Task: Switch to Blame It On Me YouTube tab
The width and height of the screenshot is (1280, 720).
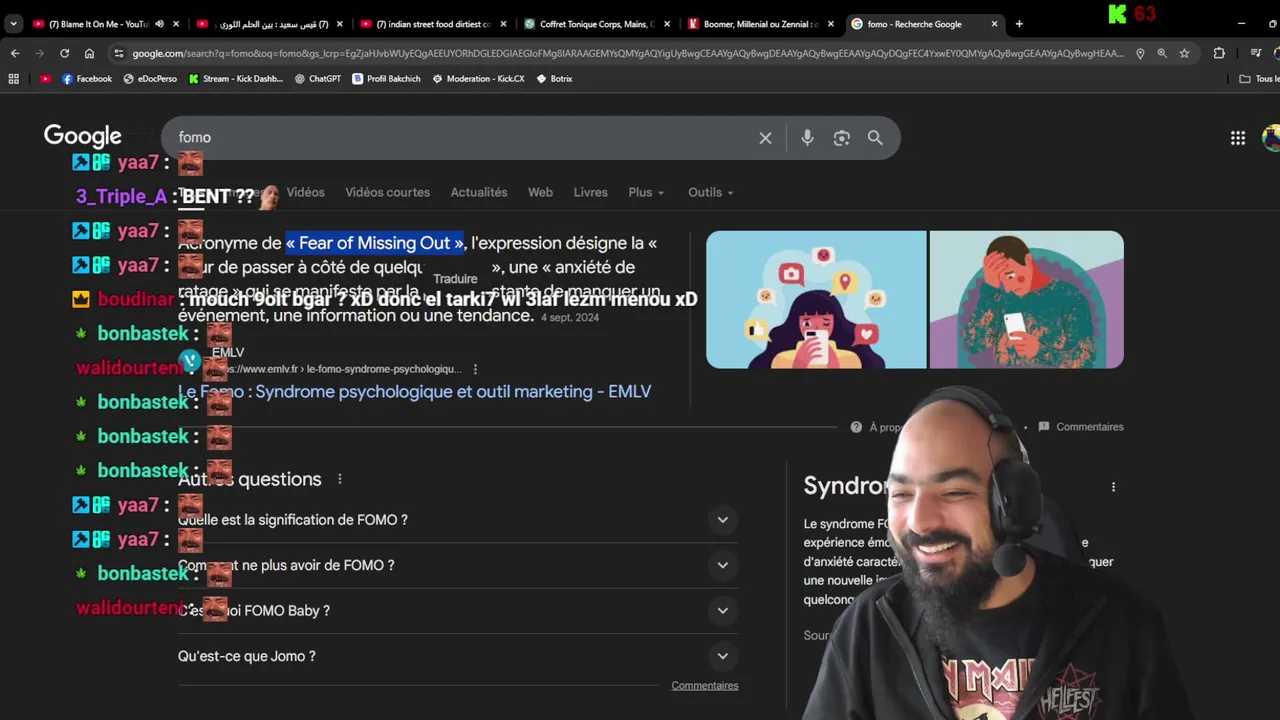Action: [96, 24]
